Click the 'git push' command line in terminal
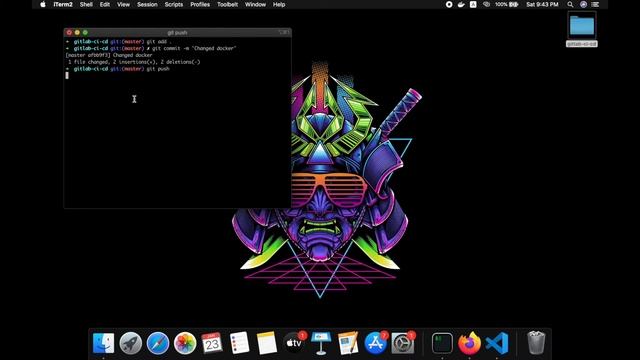Image resolution: width=640 pixels, height=360 pixels. coord(118,69)
